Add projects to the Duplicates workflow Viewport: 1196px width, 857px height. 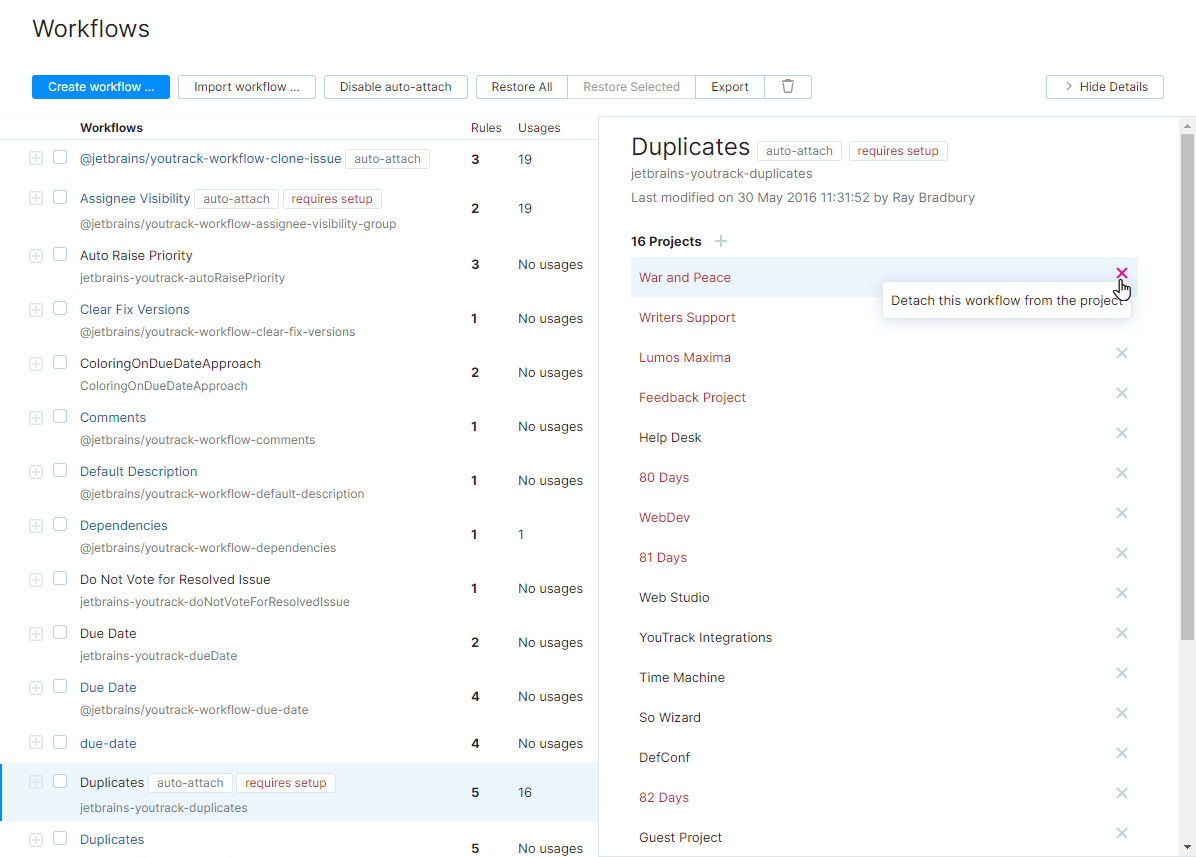point(720,241)
